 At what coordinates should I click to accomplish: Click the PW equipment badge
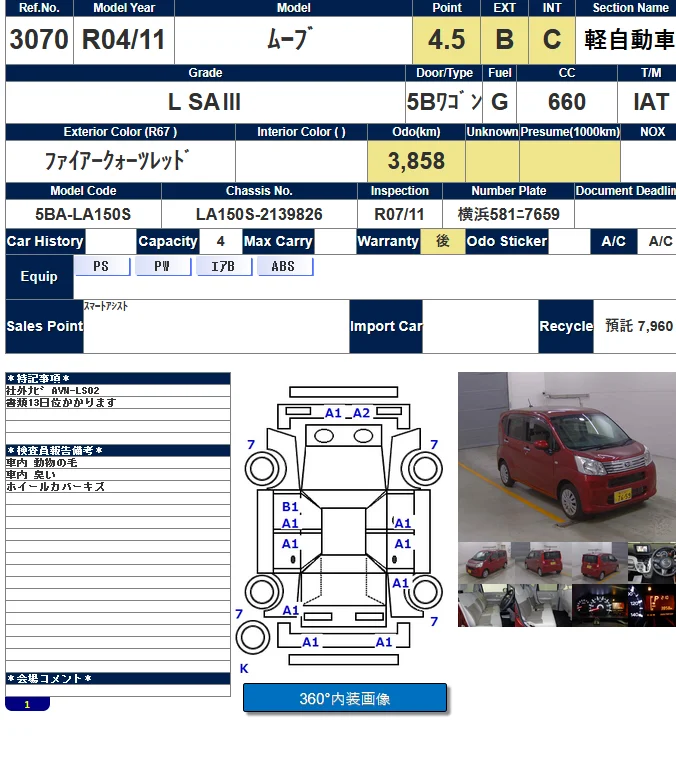coord(164,267)
